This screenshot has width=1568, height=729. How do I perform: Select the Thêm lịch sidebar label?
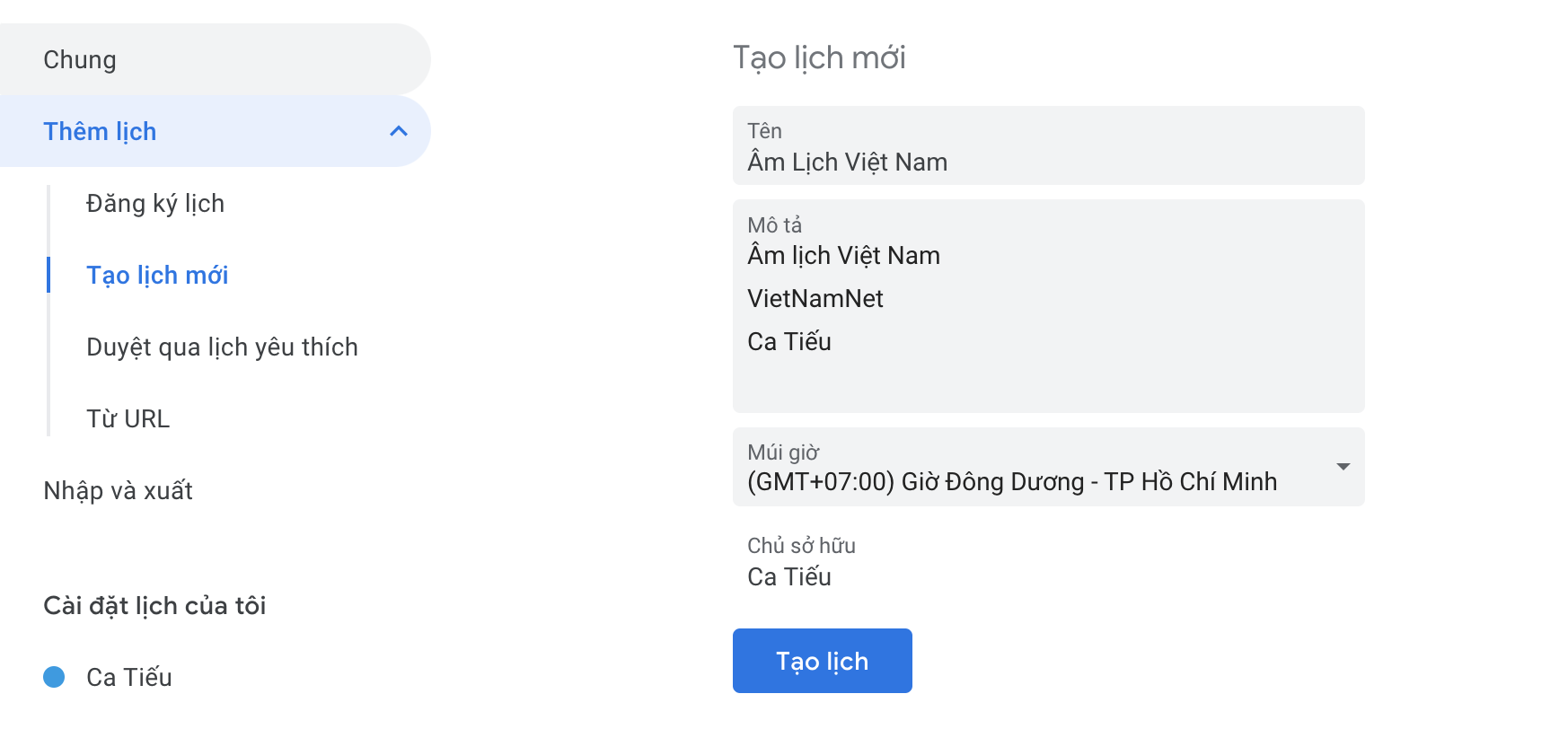tap(100, 132)
